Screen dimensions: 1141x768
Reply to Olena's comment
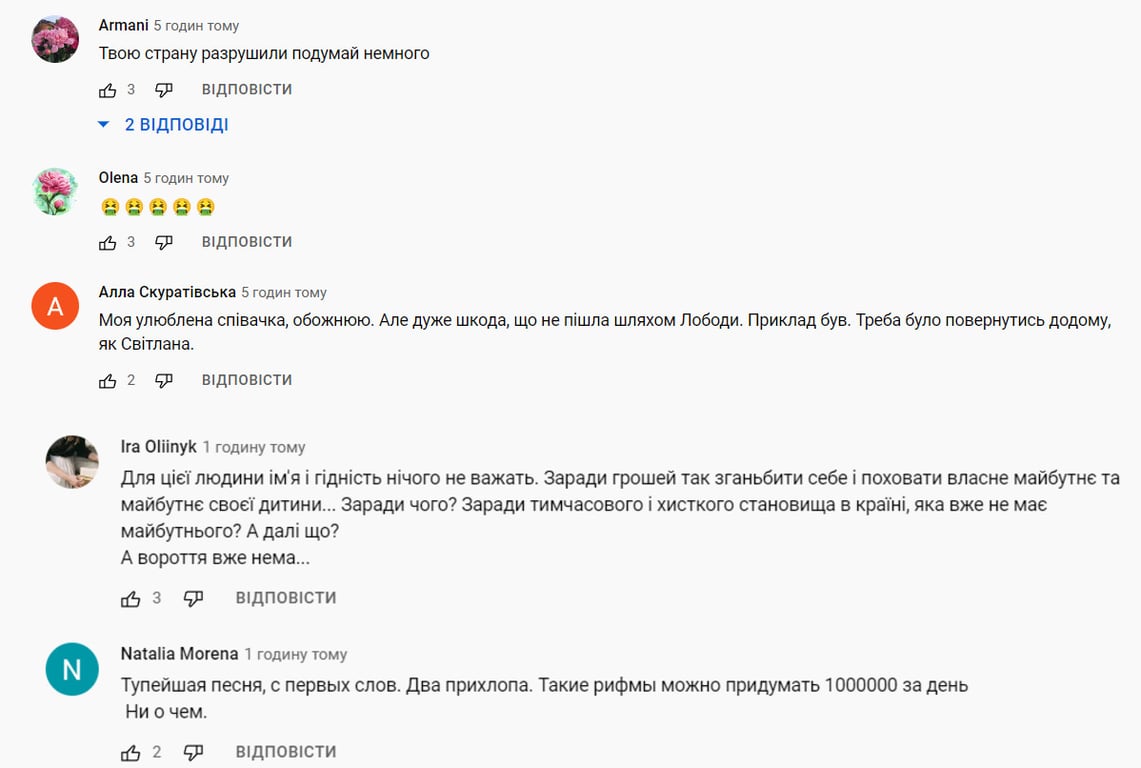coord(247,242)
